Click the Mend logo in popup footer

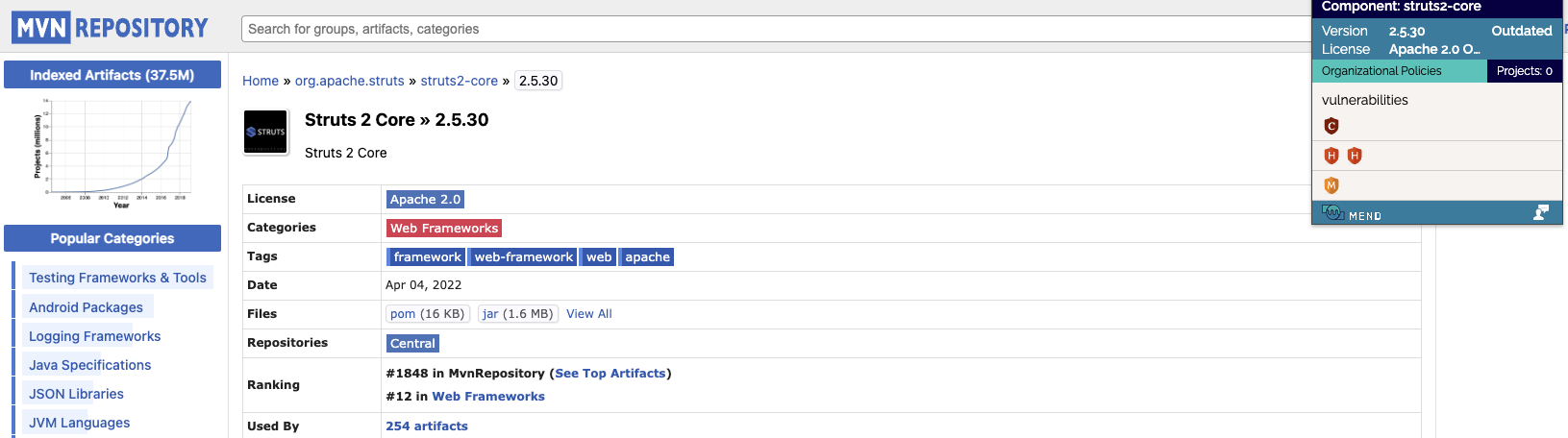(x=1352, y=214)
